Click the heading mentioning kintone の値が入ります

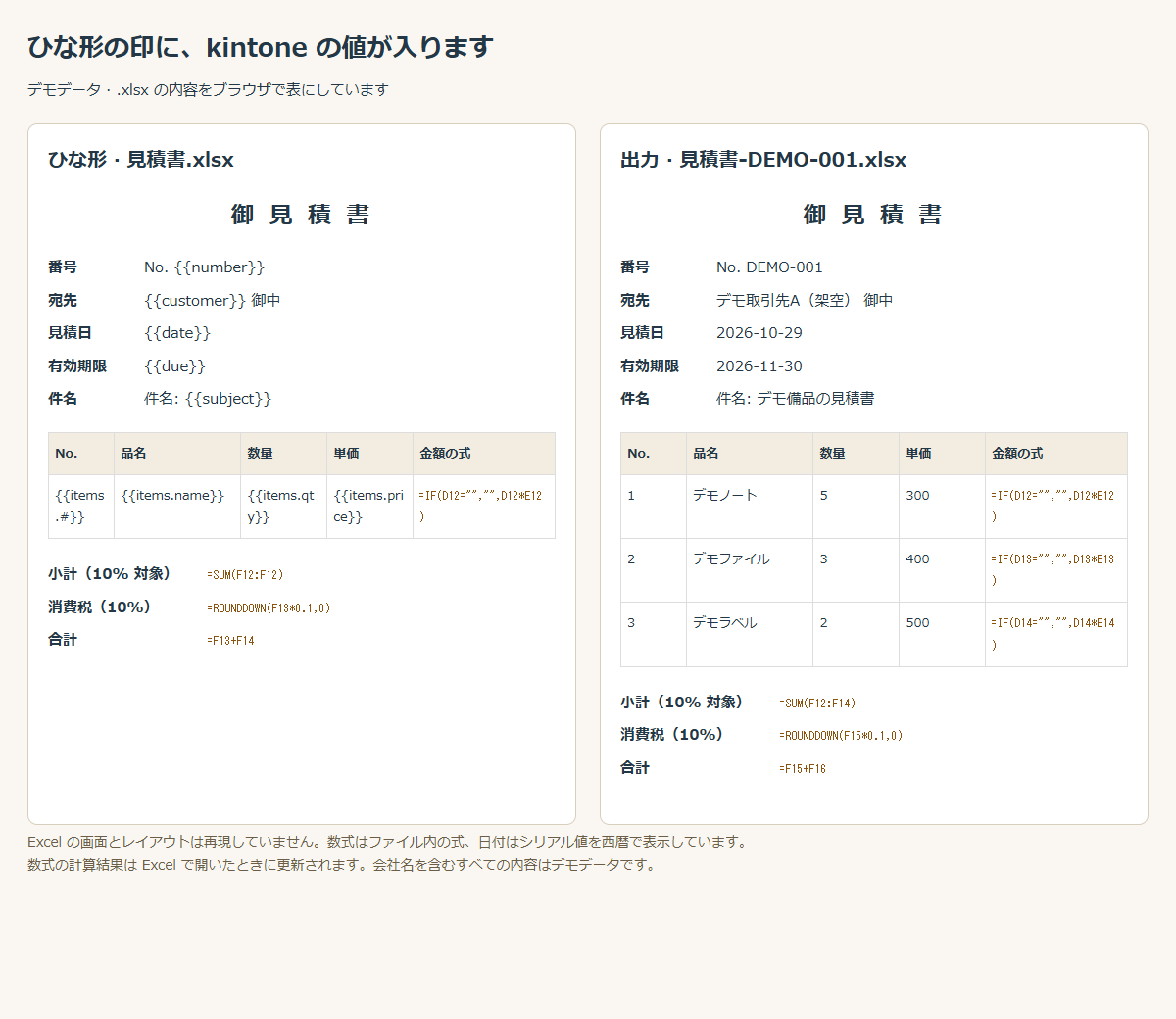261,47
